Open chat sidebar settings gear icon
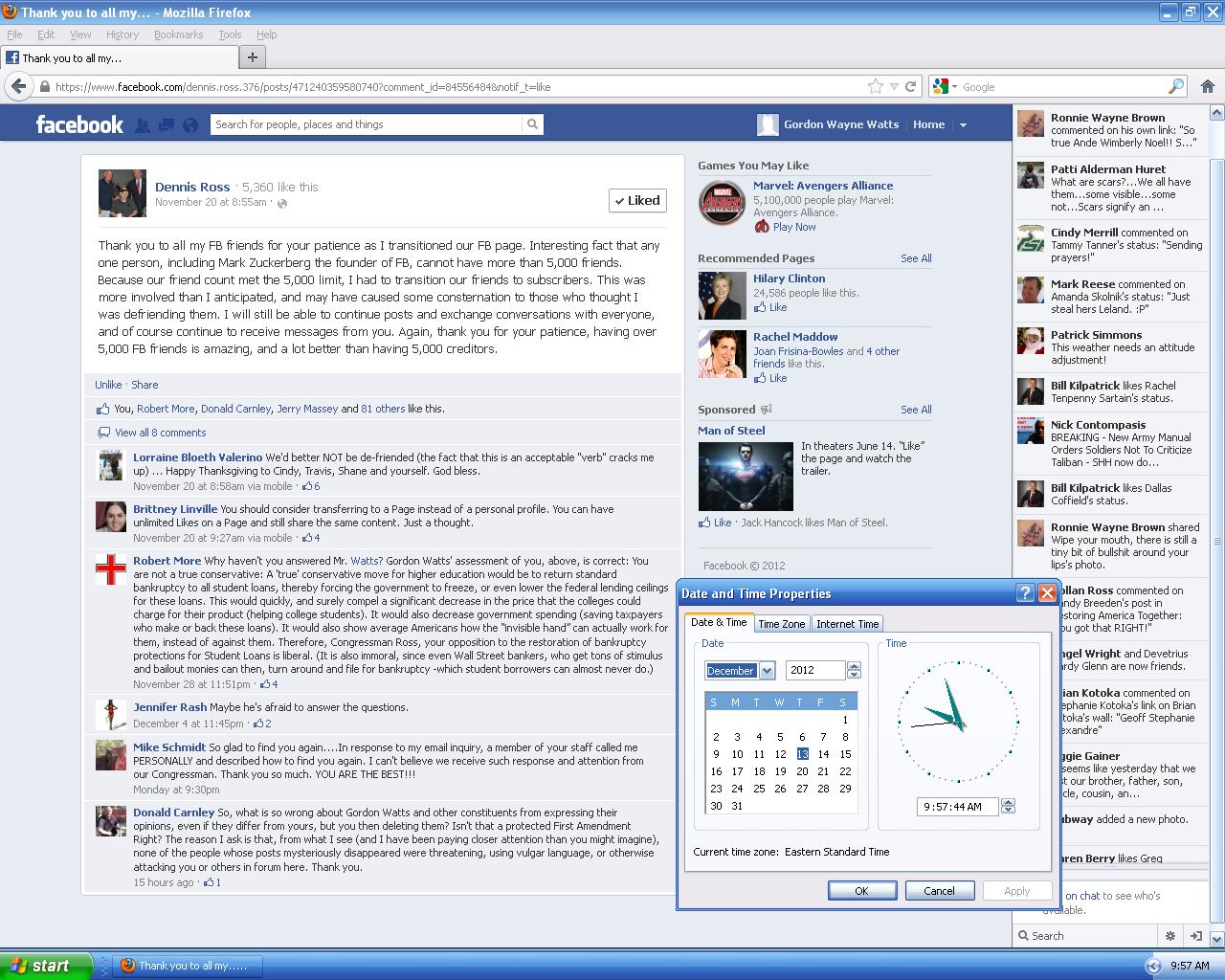The width and height of the screenshot is (1225, 980). [1169, 936]
